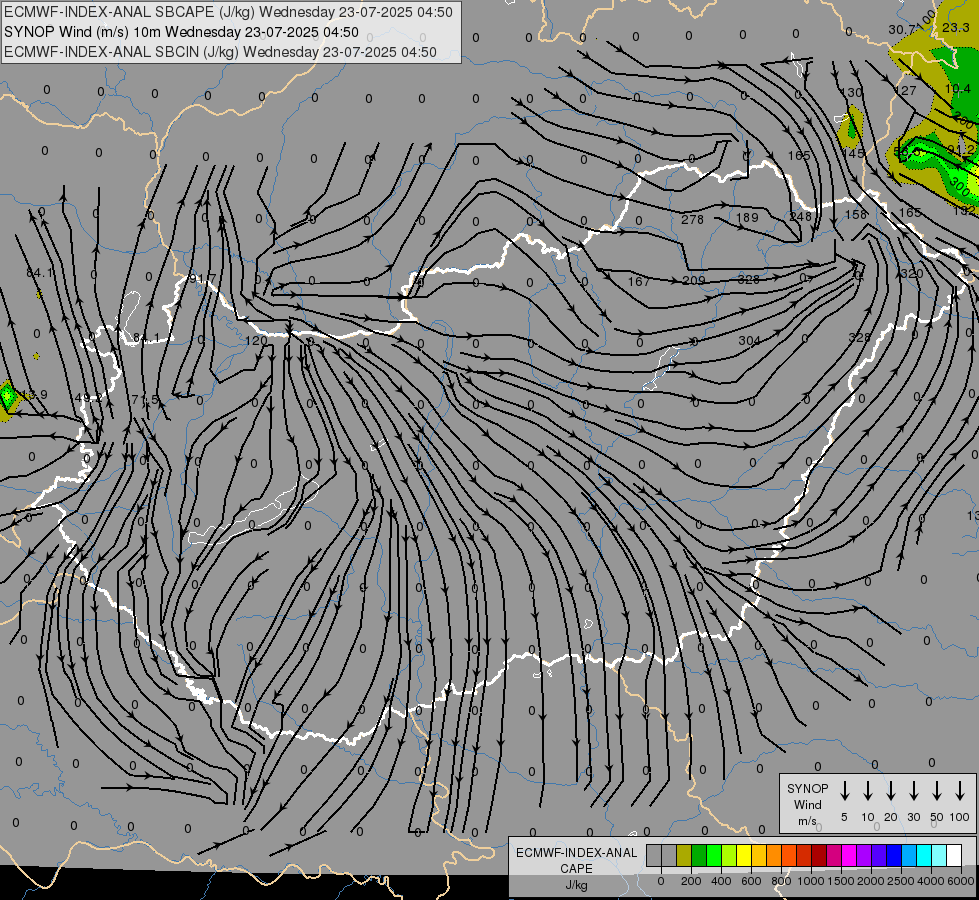The image size is (979, 900).
Task: Click the 6000 tick label on CAPE scale
Action: tap(962, 881)
